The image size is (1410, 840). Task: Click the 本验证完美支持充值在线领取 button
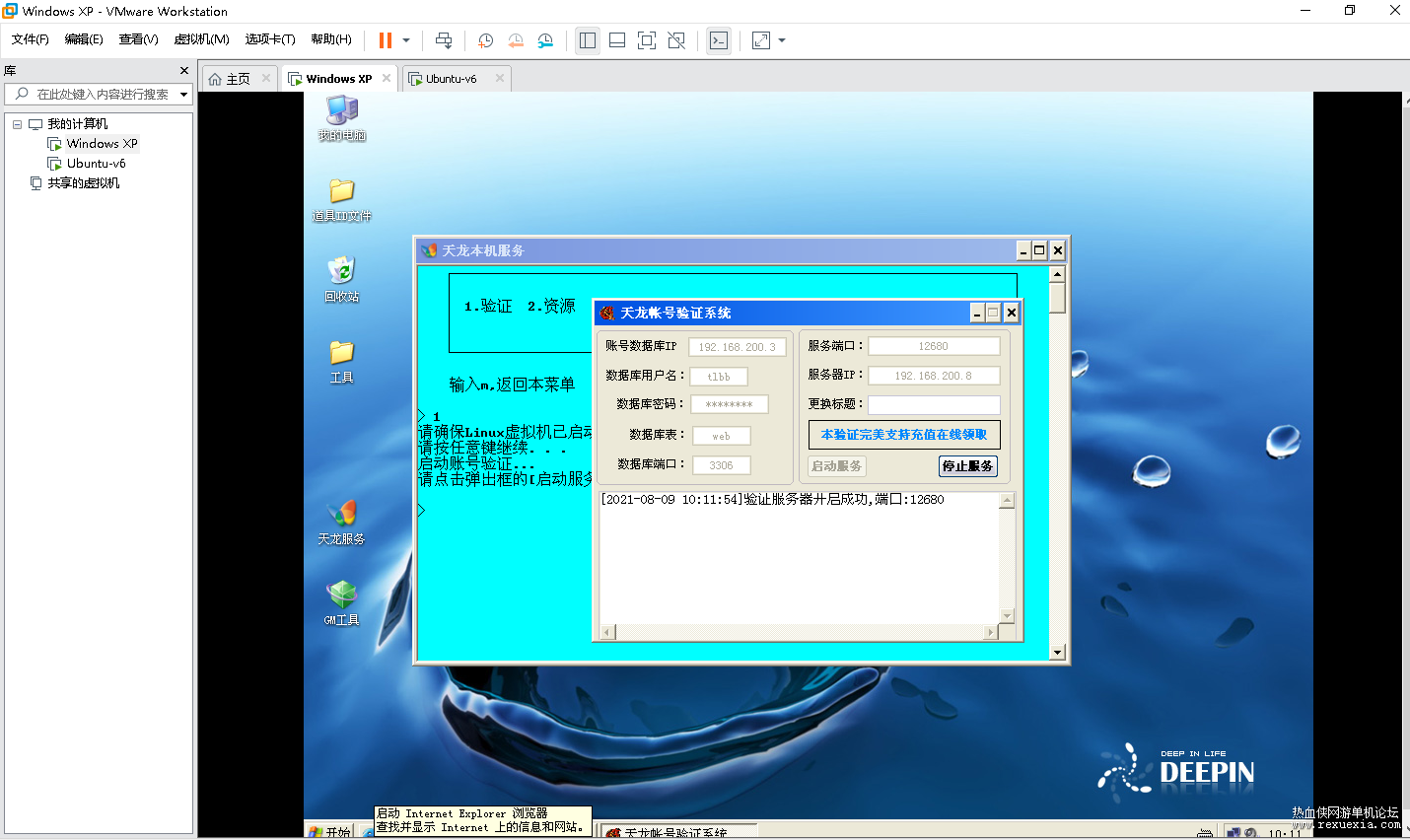(904, 435)
